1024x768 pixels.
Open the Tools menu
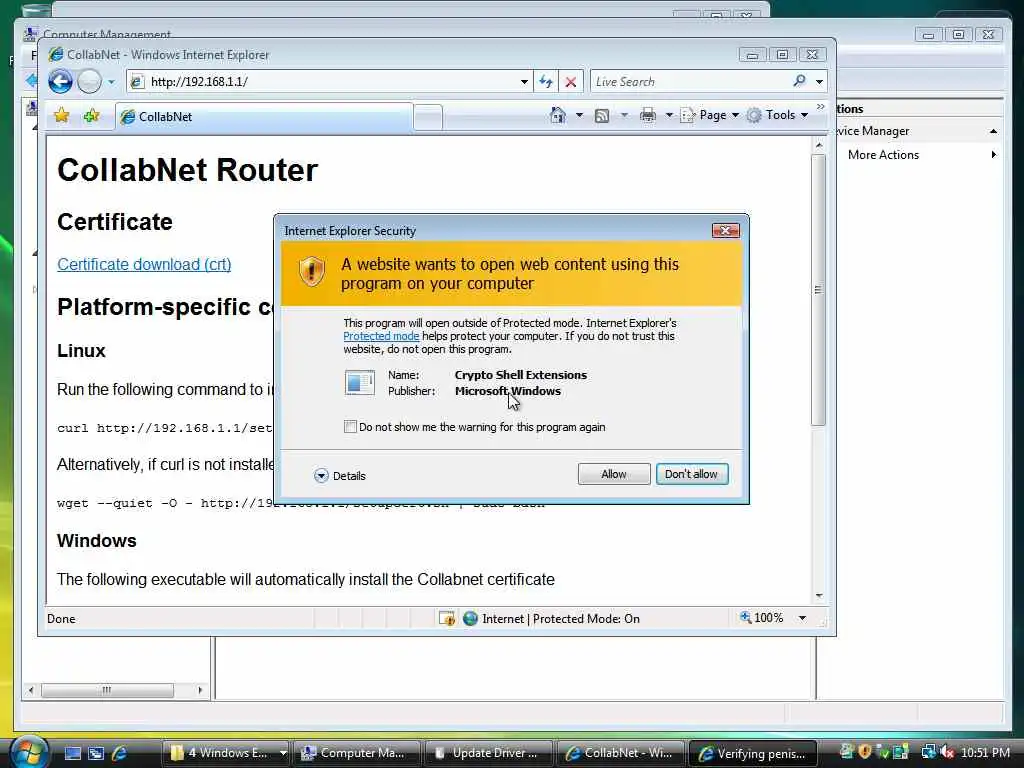coord(778,115)
